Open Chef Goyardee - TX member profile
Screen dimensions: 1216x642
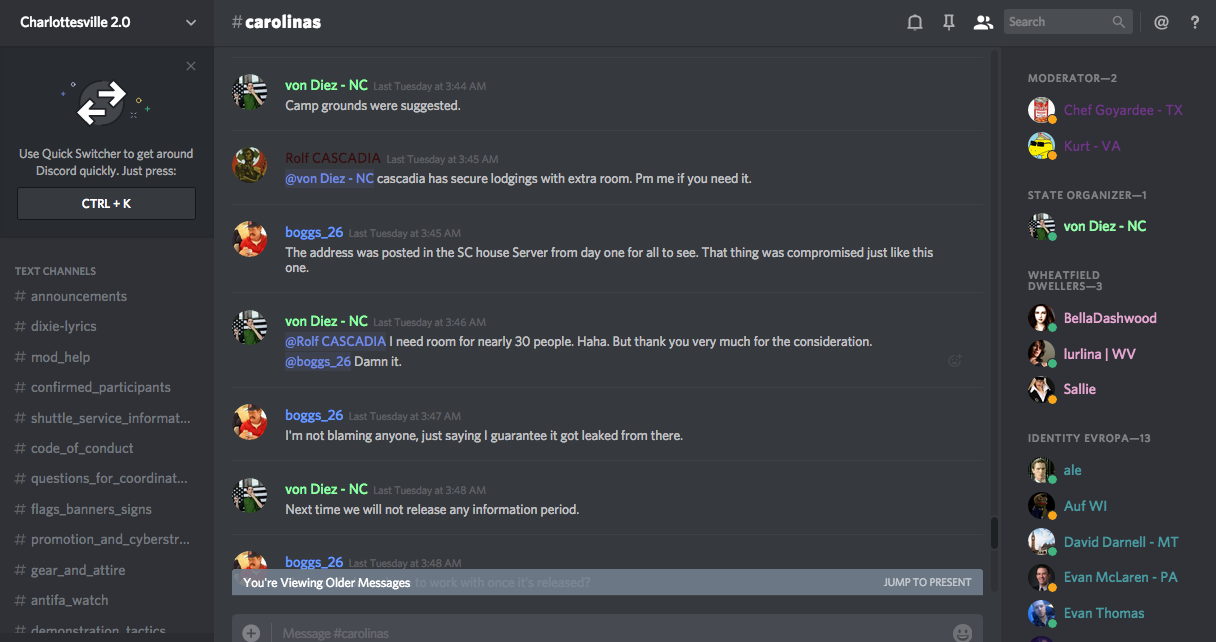(1123, 110)
